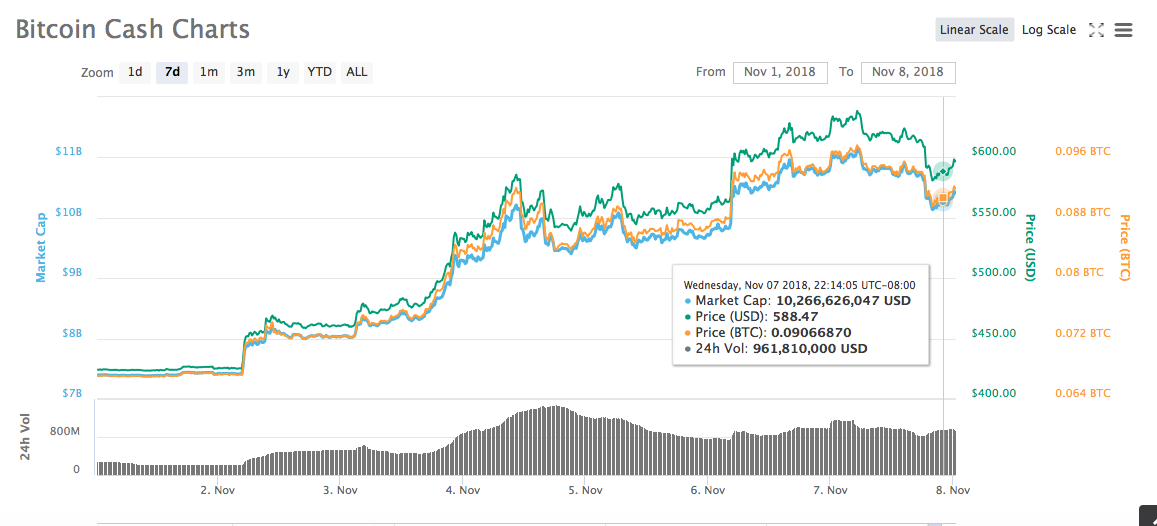Click the Market Cap axis title
1157x526 pixels.
(x=41, y=246)
